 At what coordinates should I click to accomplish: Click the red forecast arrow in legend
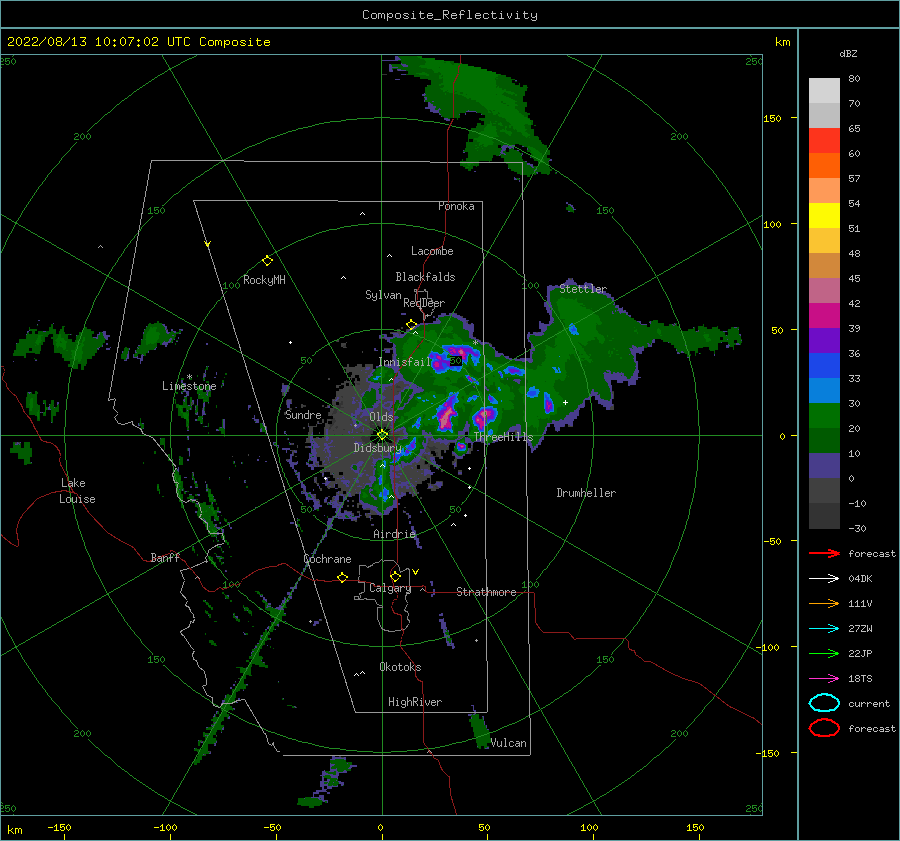824,553
